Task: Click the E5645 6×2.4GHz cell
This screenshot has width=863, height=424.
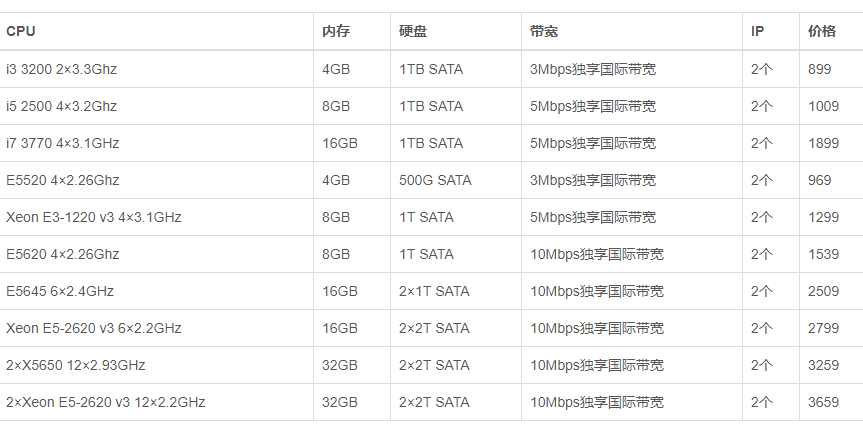Action: (x=60, y=291)
